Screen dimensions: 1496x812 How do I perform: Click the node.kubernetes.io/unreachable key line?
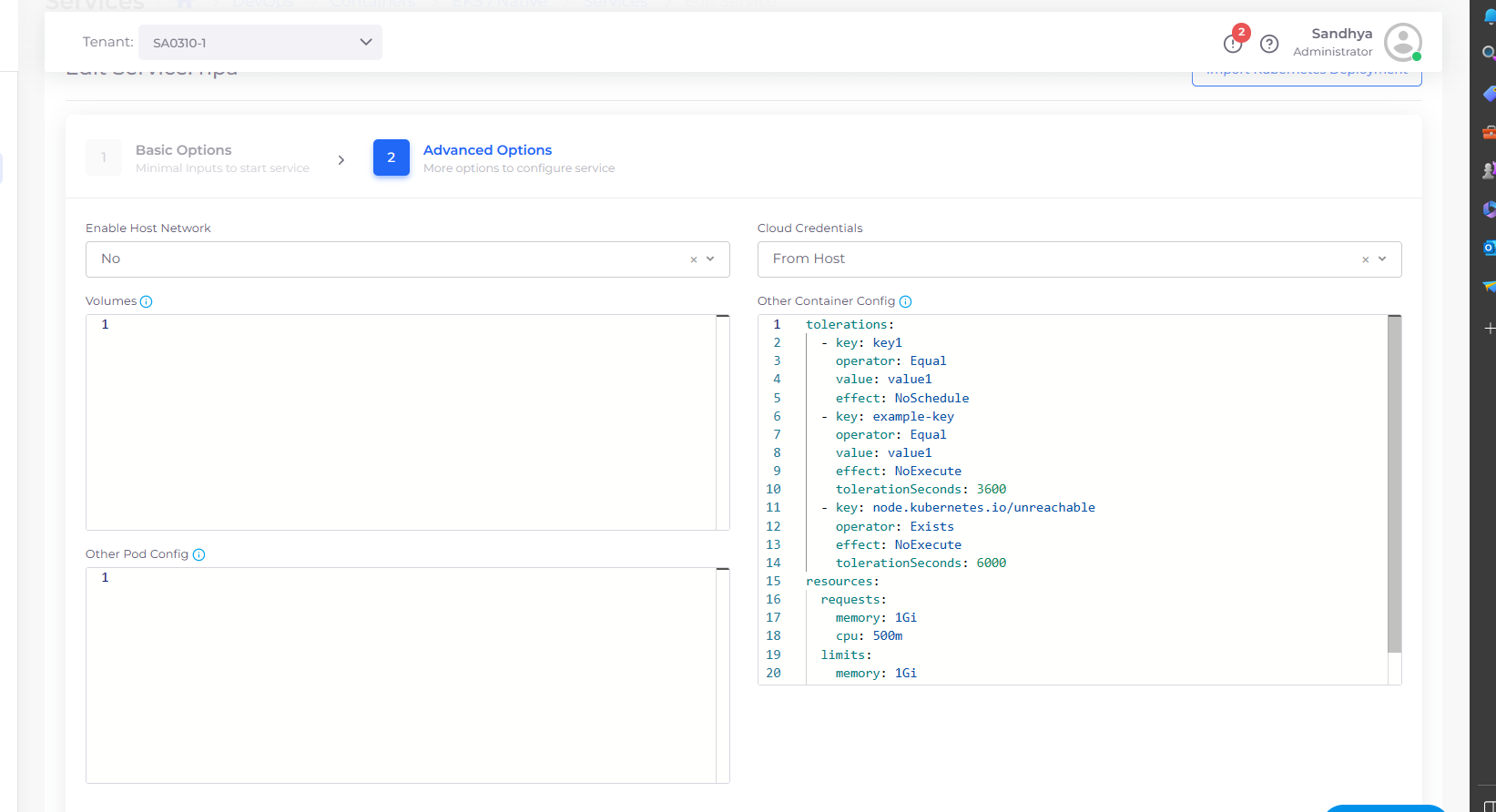[958, 508]
